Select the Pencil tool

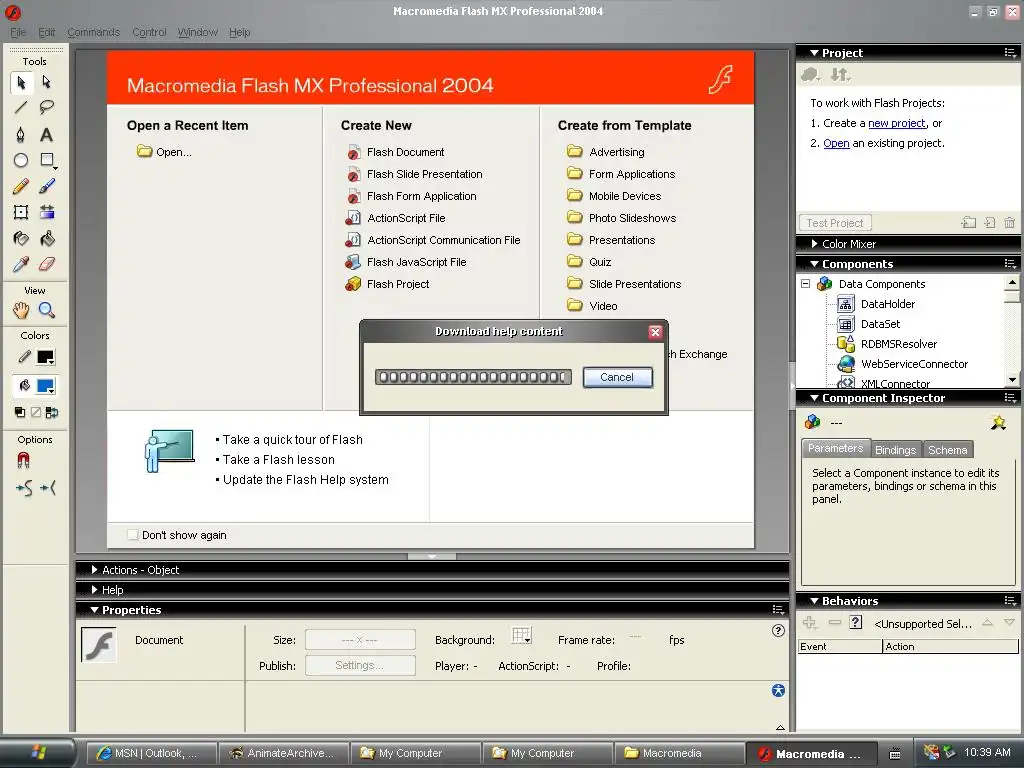coord(21,186)
